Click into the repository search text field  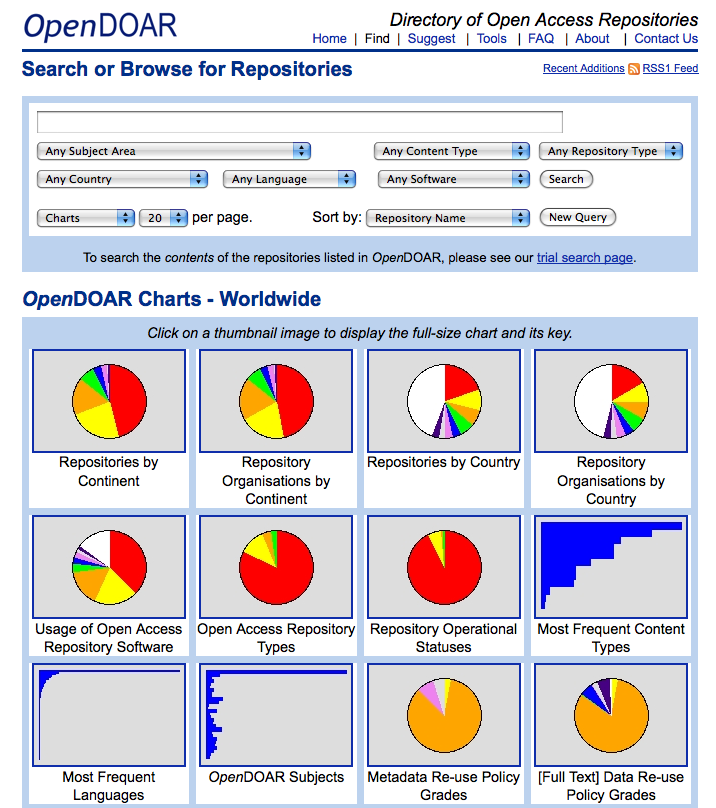pyautogui.click(x=299, y=122)
